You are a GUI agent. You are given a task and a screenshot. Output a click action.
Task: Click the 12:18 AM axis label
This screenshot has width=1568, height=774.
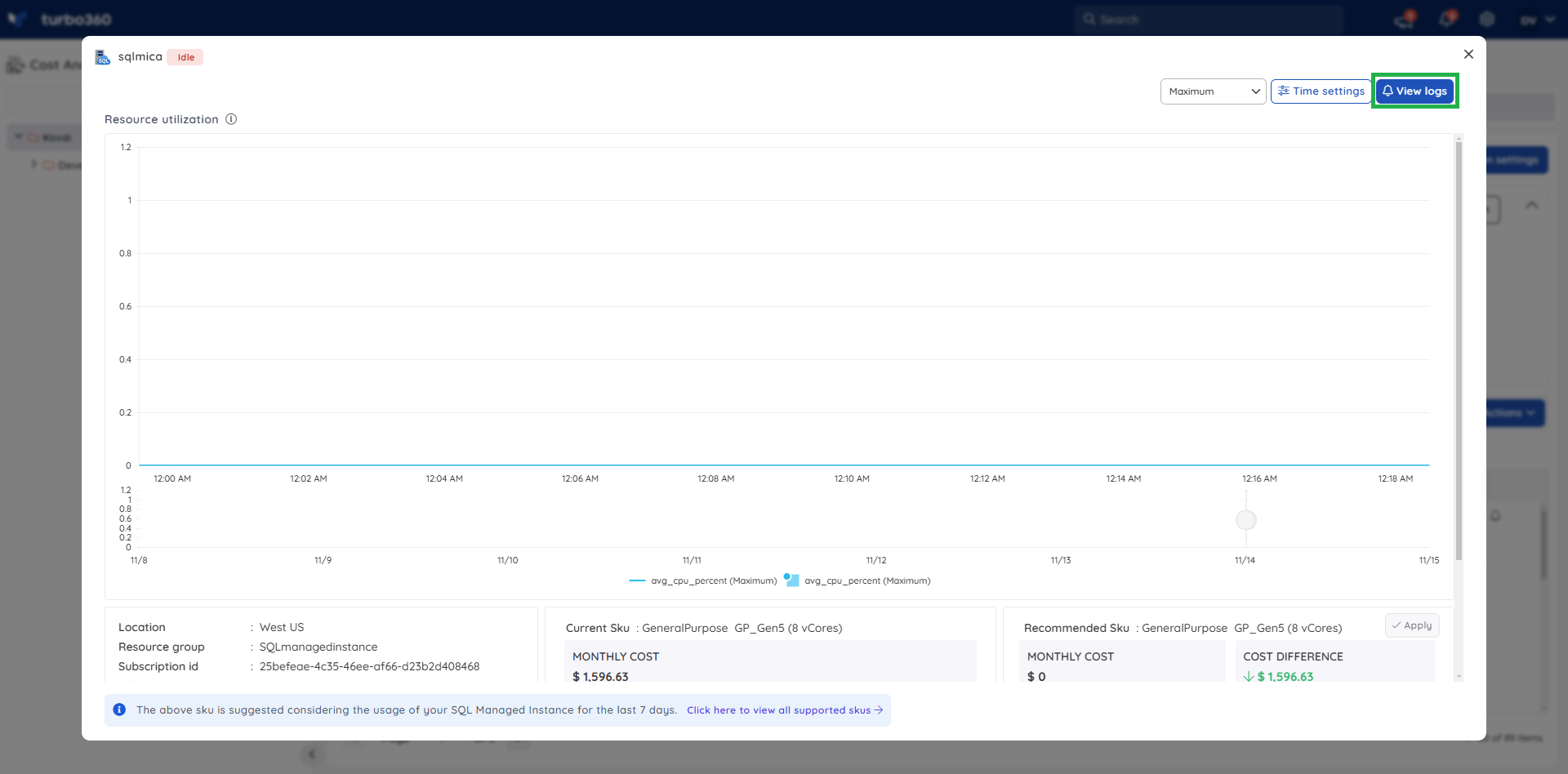click(x=1395, y=478)
